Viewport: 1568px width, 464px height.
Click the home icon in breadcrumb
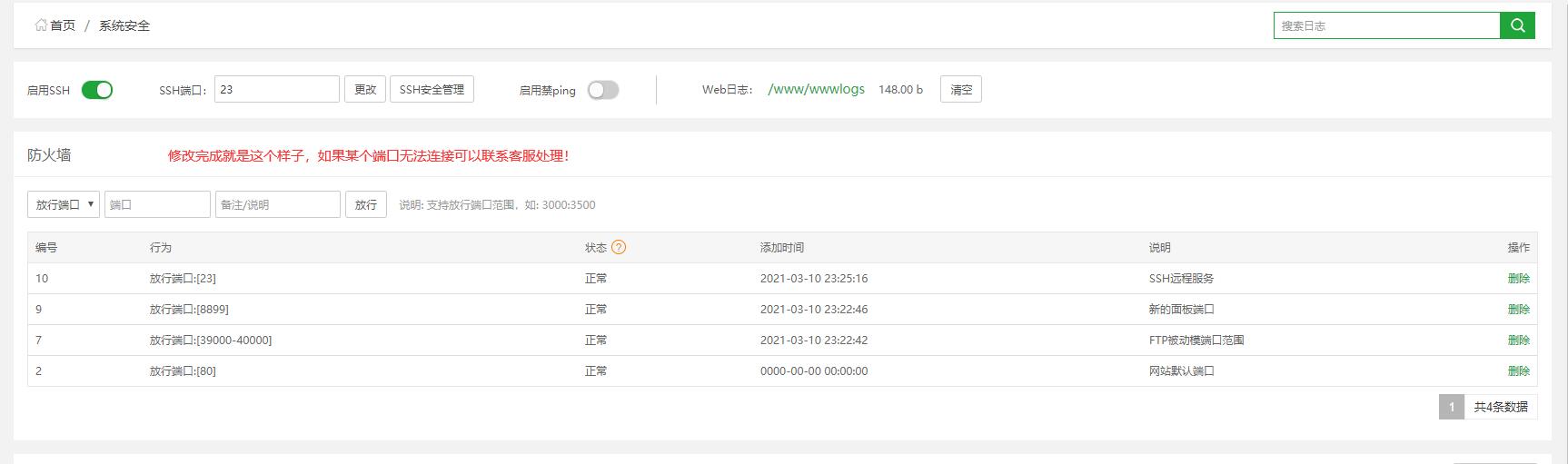41,25
